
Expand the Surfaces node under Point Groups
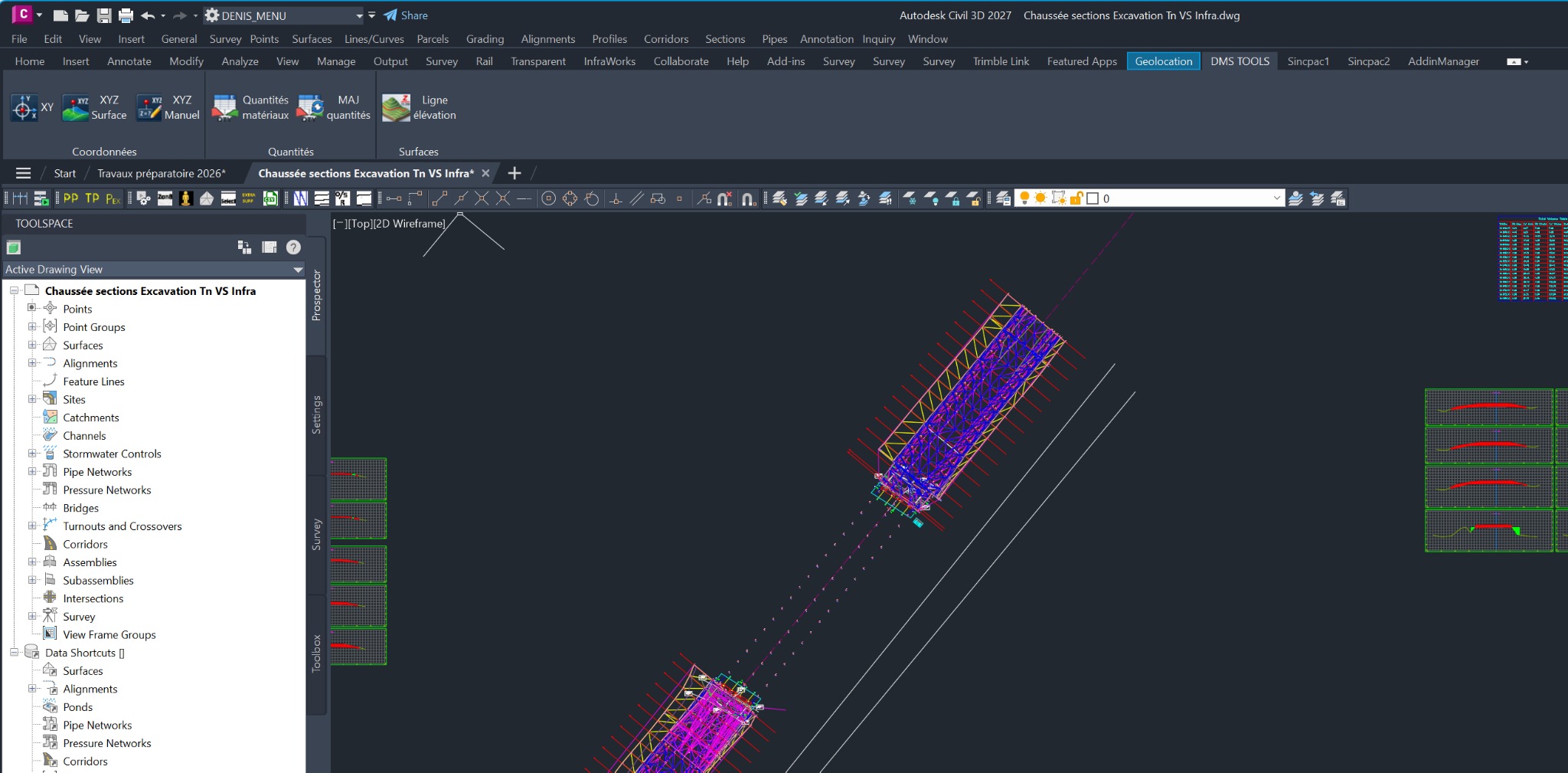click(32, 345)
